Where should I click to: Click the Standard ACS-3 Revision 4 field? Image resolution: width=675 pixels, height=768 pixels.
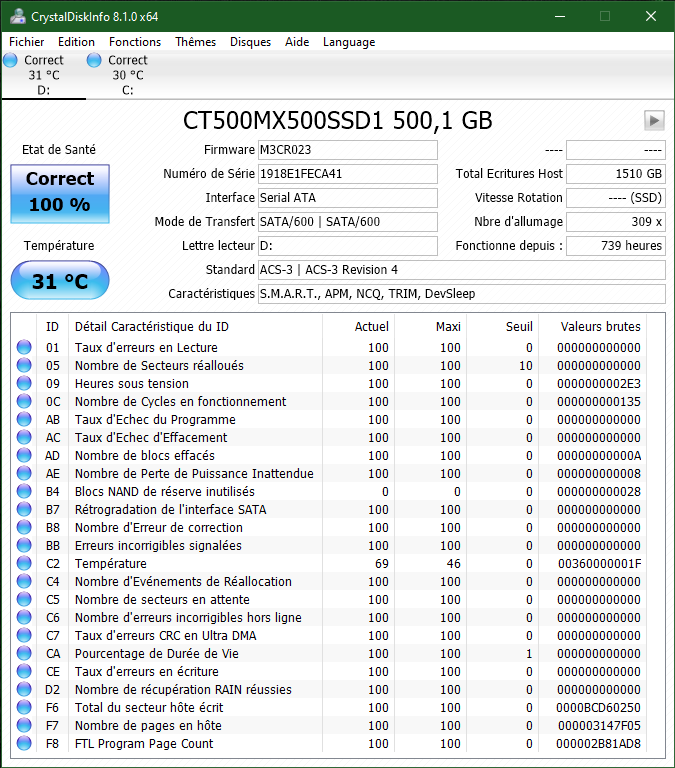[461, 270]
